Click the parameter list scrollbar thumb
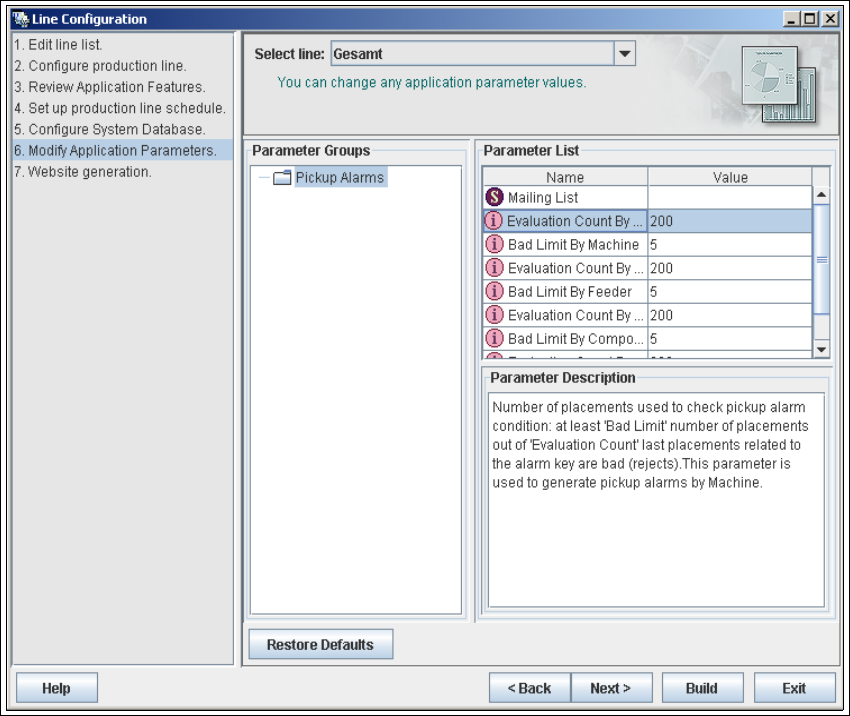This screenshot has height=716, width=850. (821, 259)
